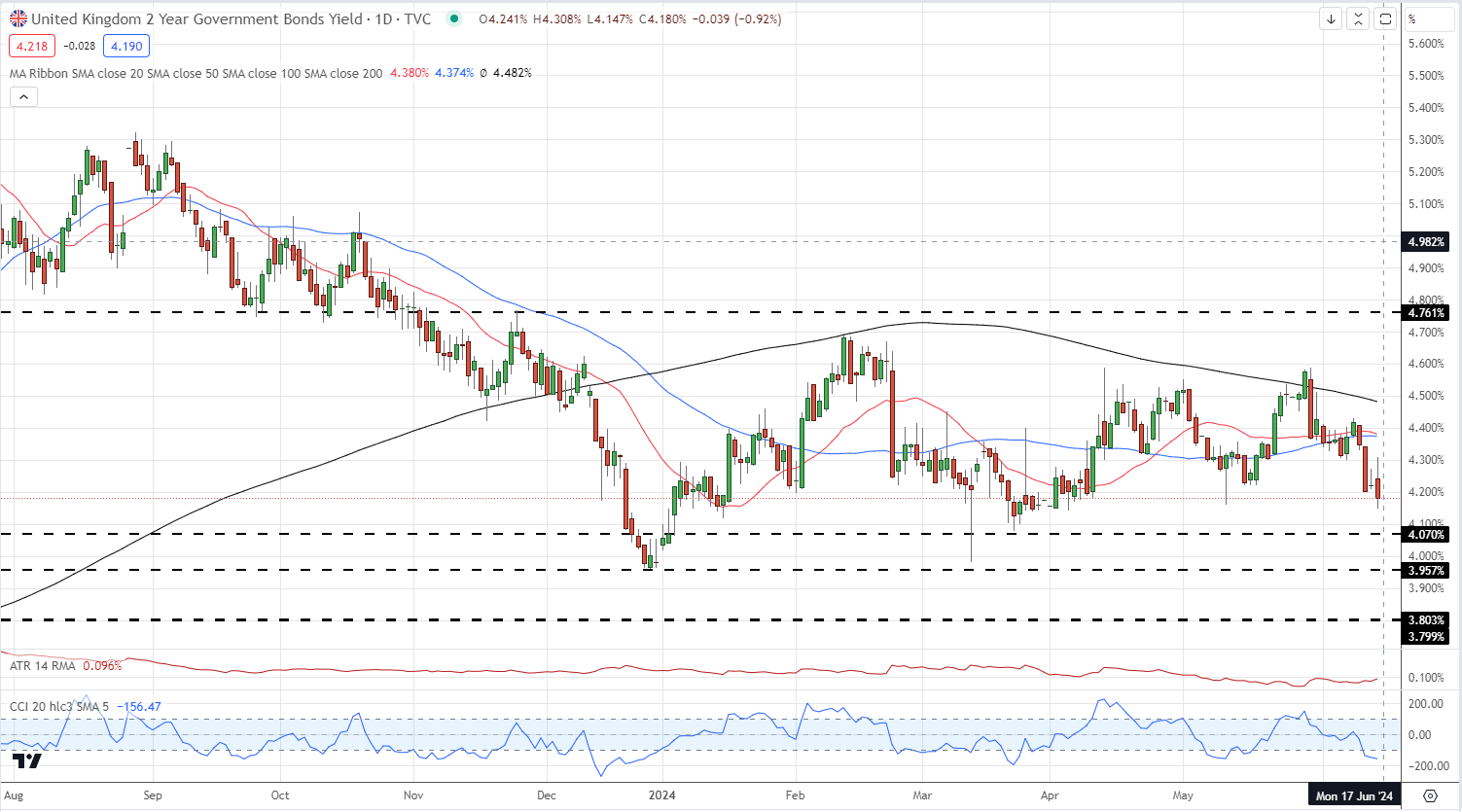1462x812 pixels.
Task: Click the 4.761% horizontal line price label
Action: pos(1426,312)
